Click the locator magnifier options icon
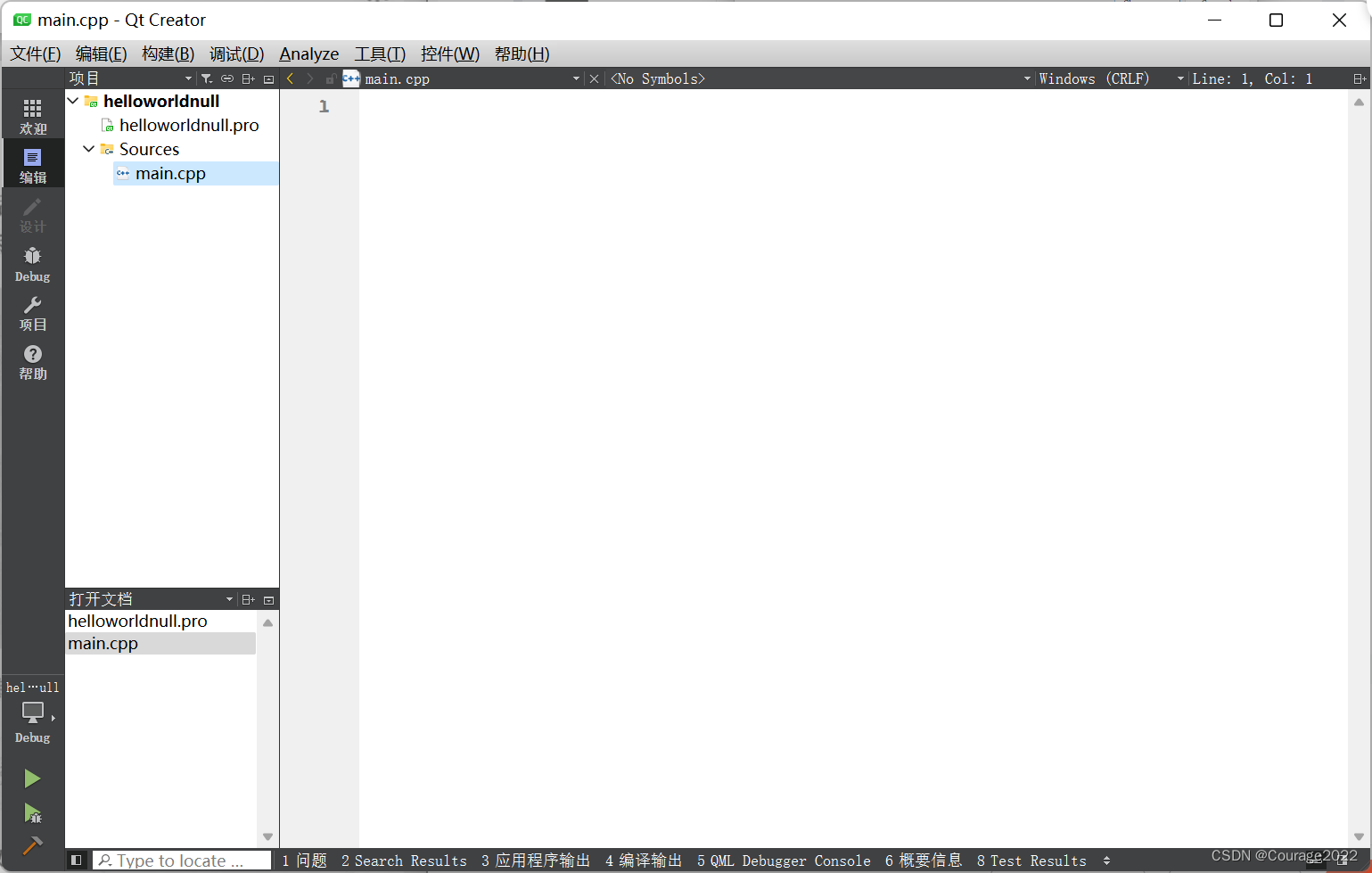This screenshot has height=873, width=1372. 105,861
